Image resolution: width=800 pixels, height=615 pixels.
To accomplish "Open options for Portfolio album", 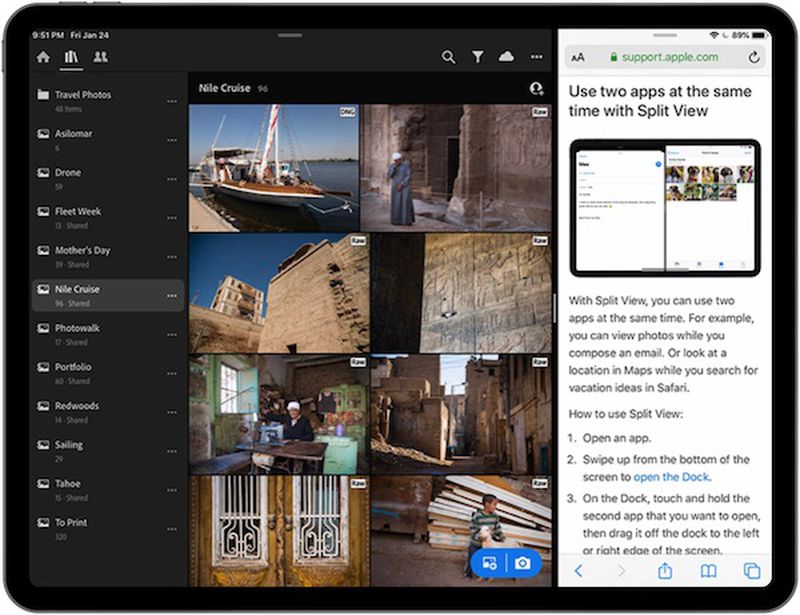I will 172,374.
